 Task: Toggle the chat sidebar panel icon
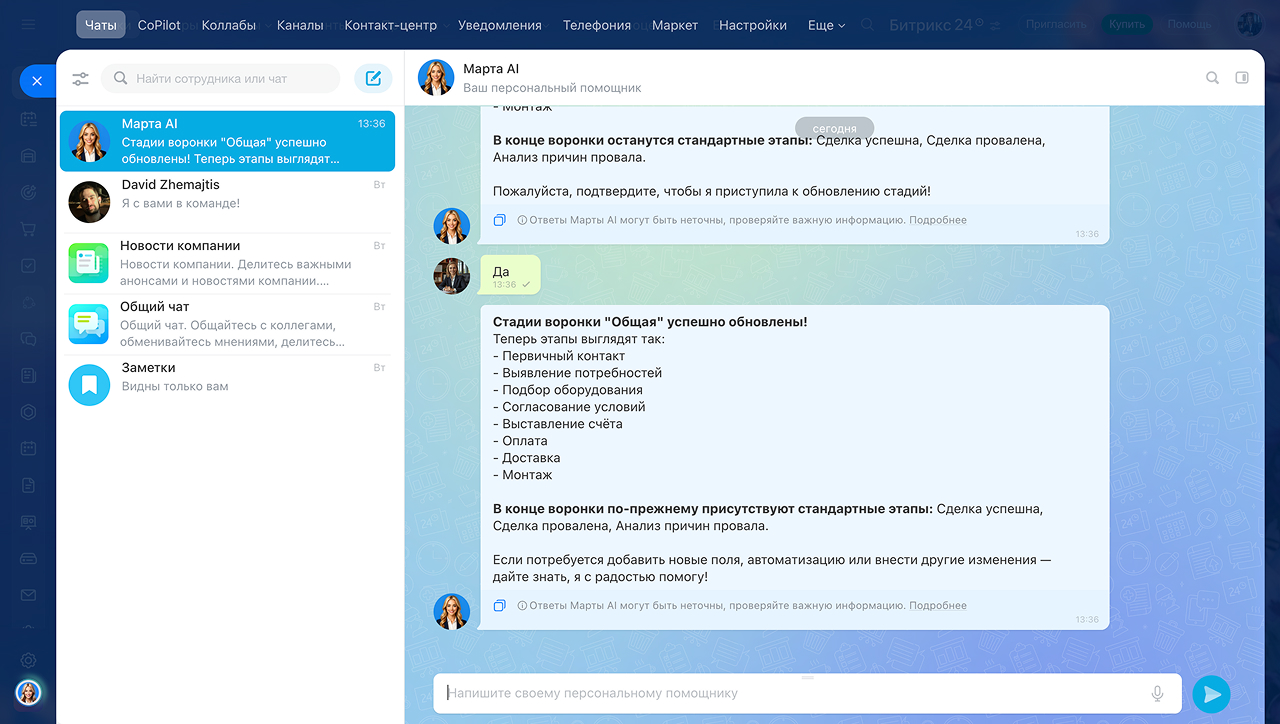pos(1242,78)
